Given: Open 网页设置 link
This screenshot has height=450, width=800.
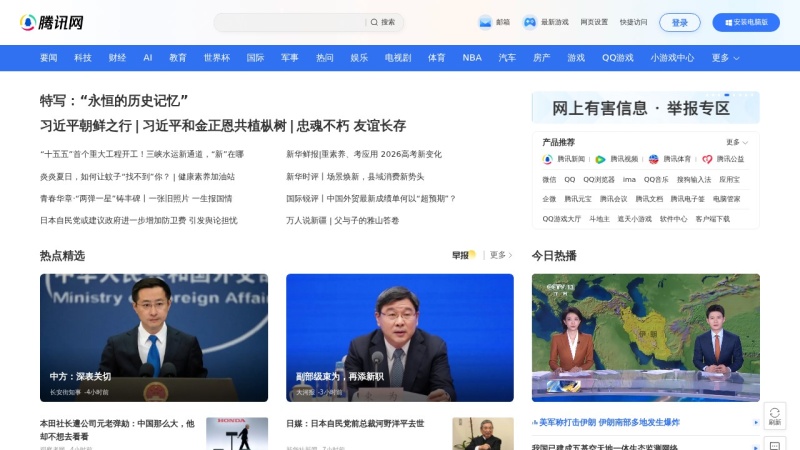Looking at the screenshot, I should coord(594,22).
